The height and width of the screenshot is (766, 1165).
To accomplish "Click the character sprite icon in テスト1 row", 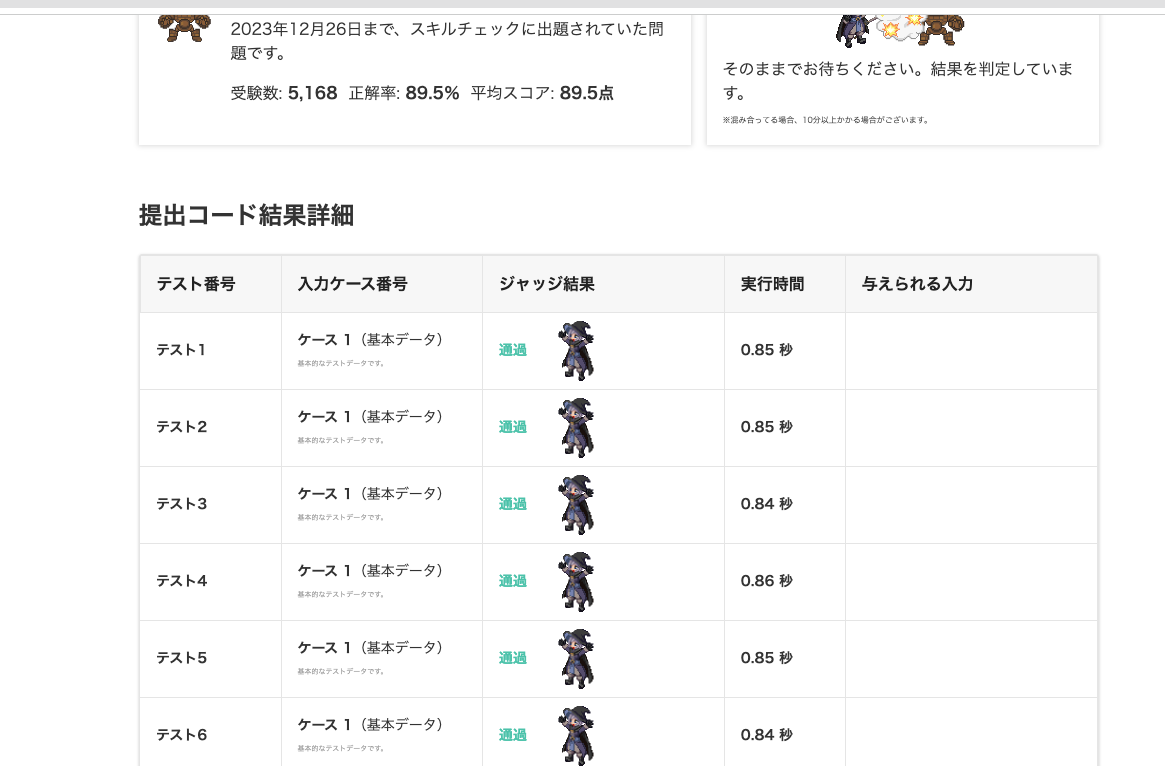I will tap(576, 350).
